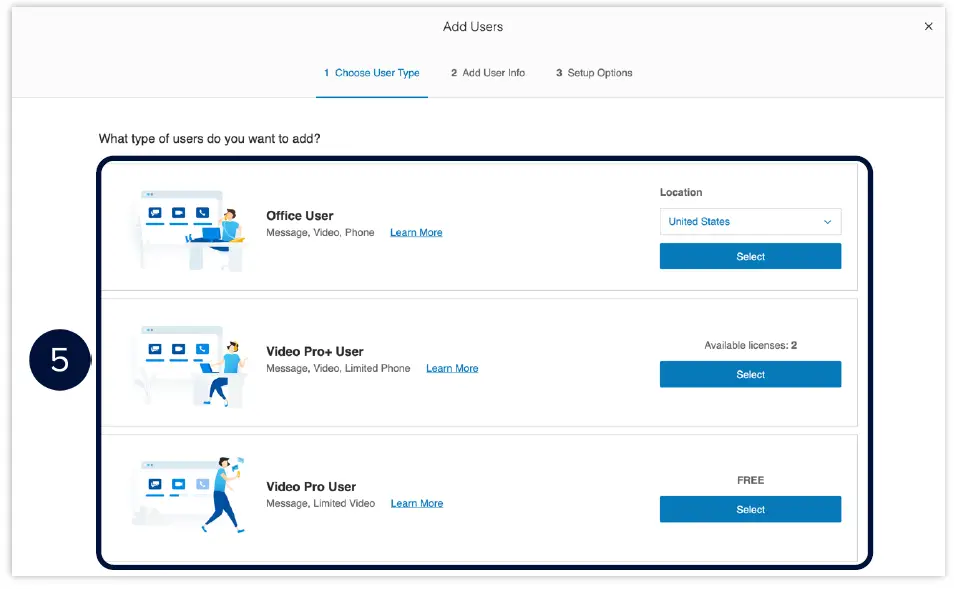
Task: Switch to the Setup Options step
Action: point(594,72)
